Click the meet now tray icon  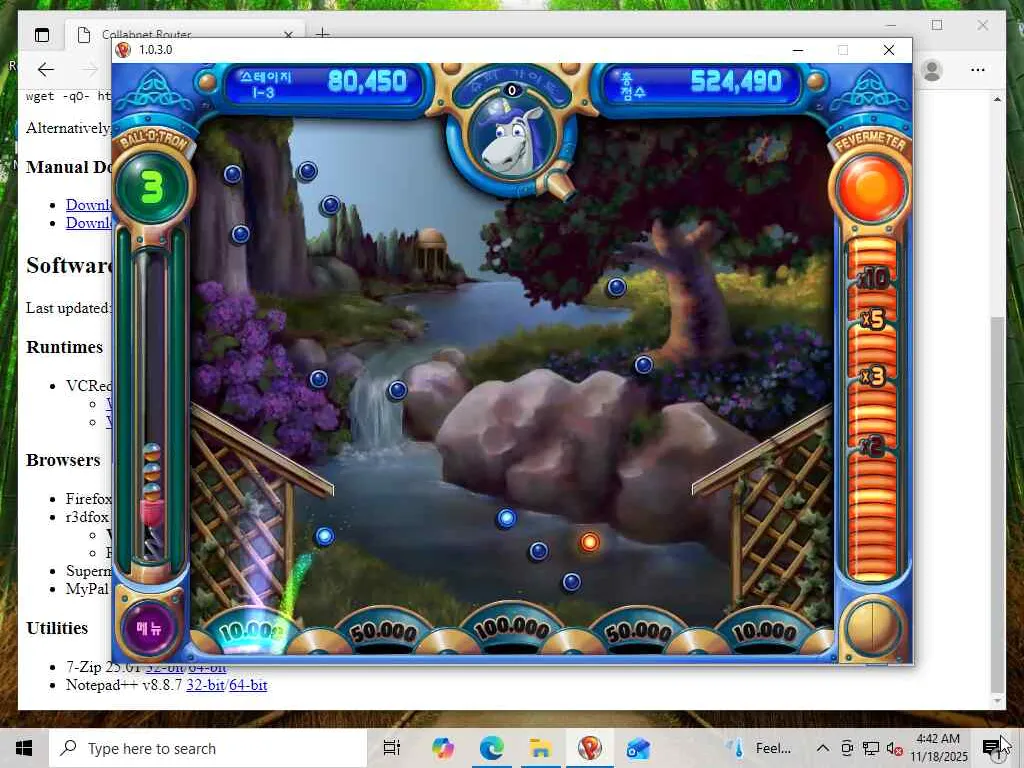coord(847,748)
